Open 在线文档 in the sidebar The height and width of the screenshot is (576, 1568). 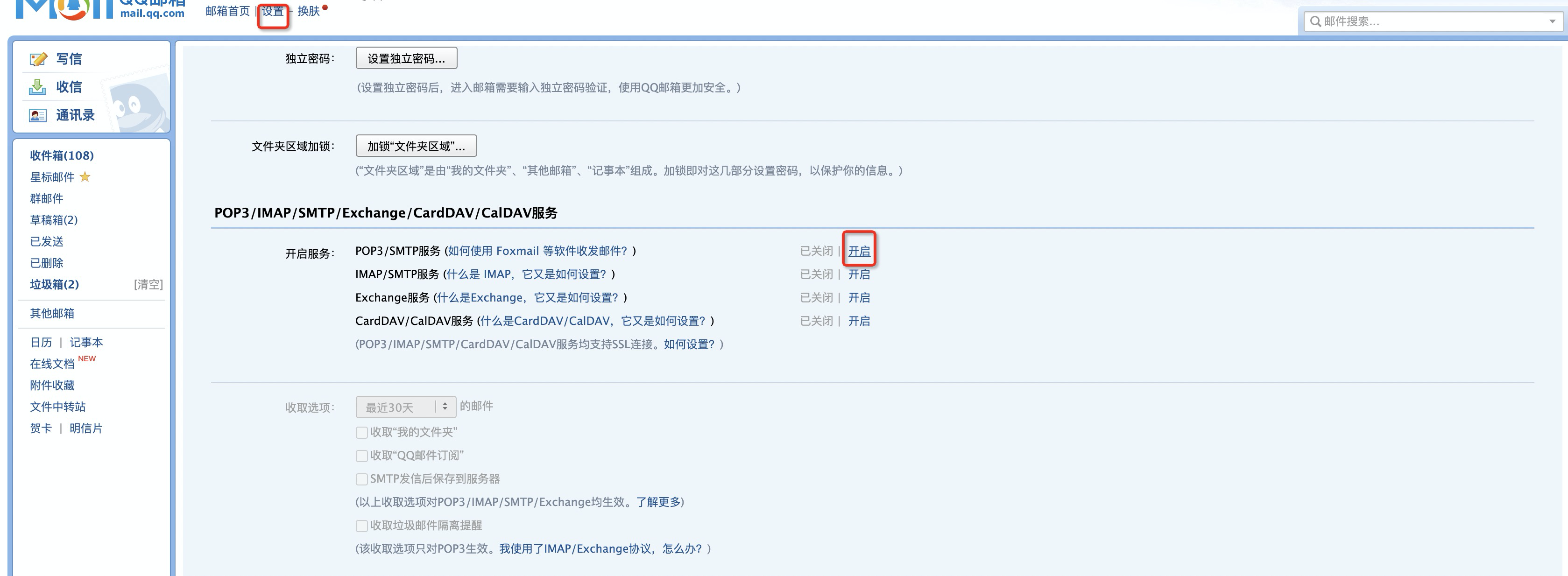pos(52,364)
